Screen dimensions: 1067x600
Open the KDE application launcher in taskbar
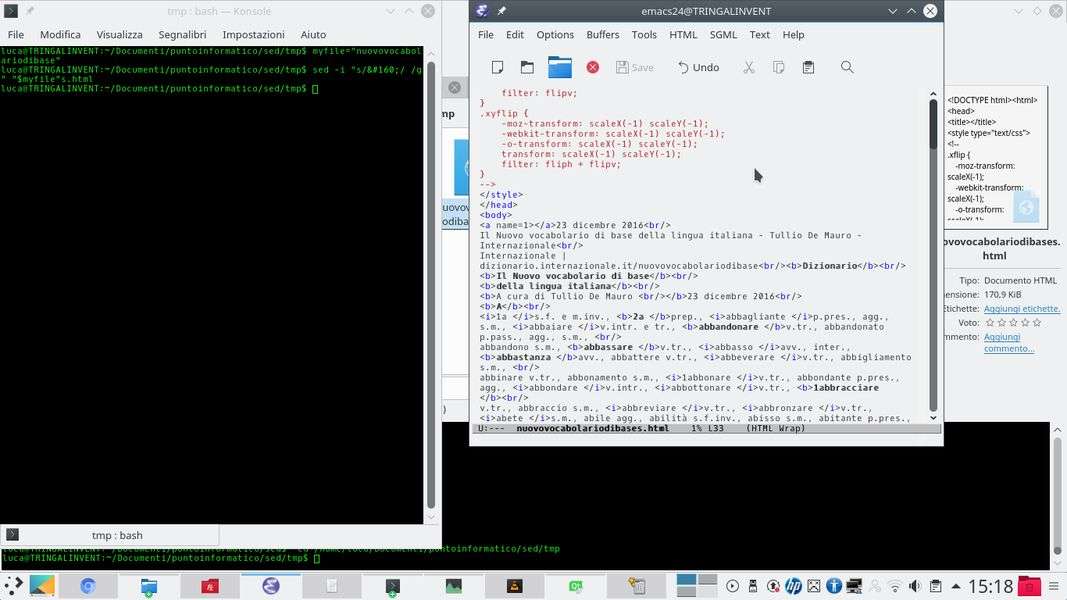(13, 586)
